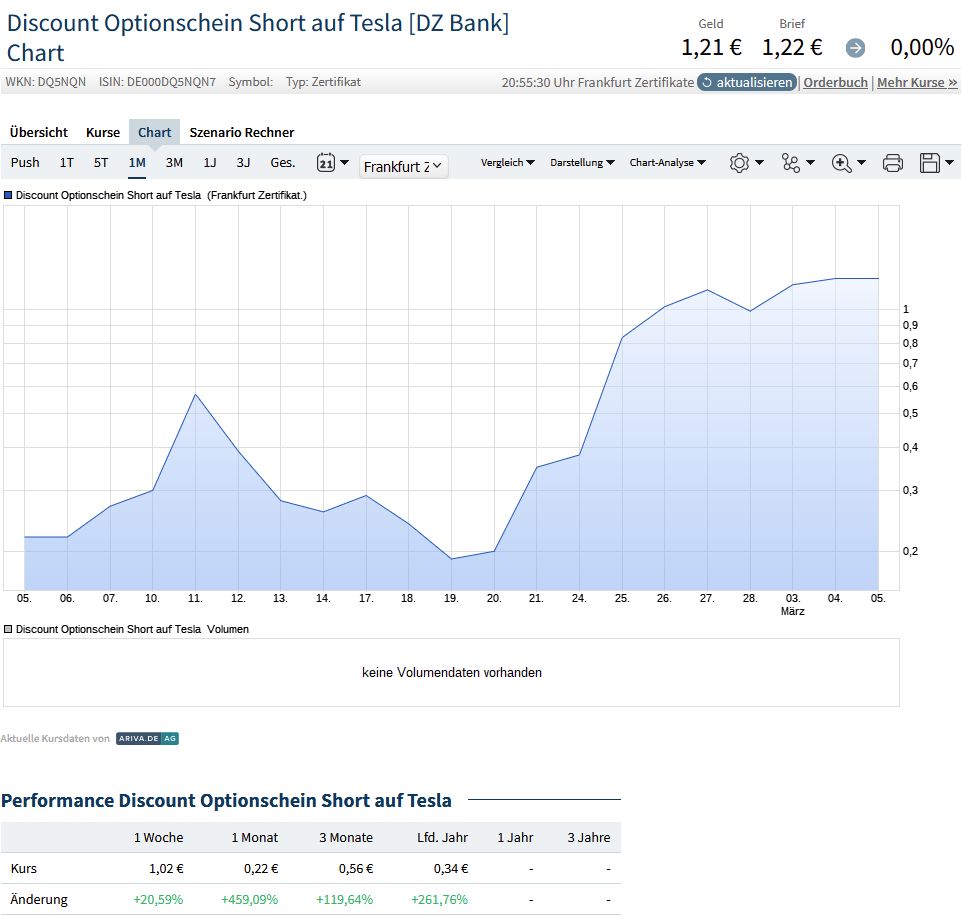The width and height of the screenshot is (962, 917).
Task: Click the ISIN: DE000DQ5NQN7 text
Action: pos(157,82)
